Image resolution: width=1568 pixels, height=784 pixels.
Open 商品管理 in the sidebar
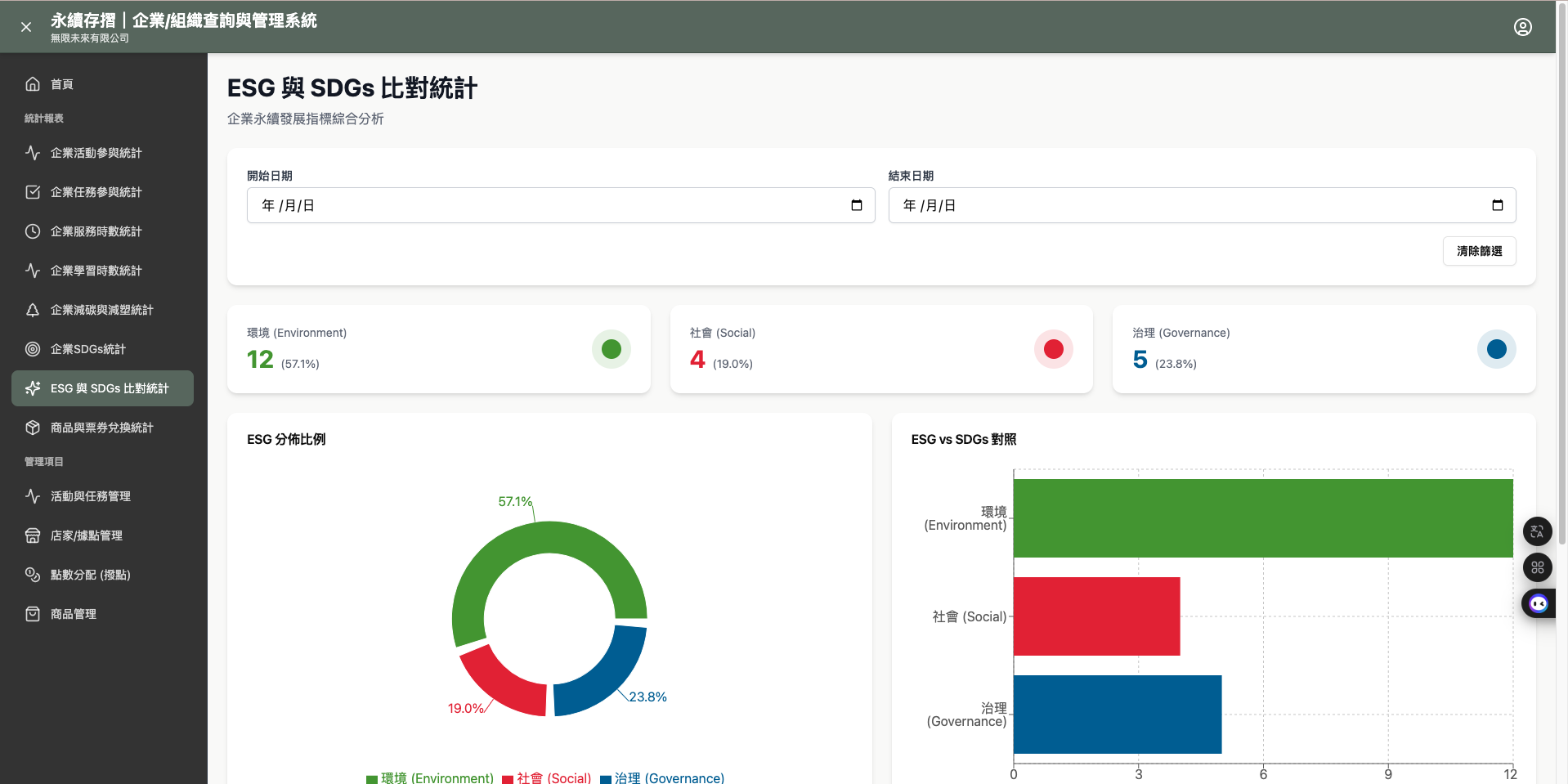tap(74, 614)
